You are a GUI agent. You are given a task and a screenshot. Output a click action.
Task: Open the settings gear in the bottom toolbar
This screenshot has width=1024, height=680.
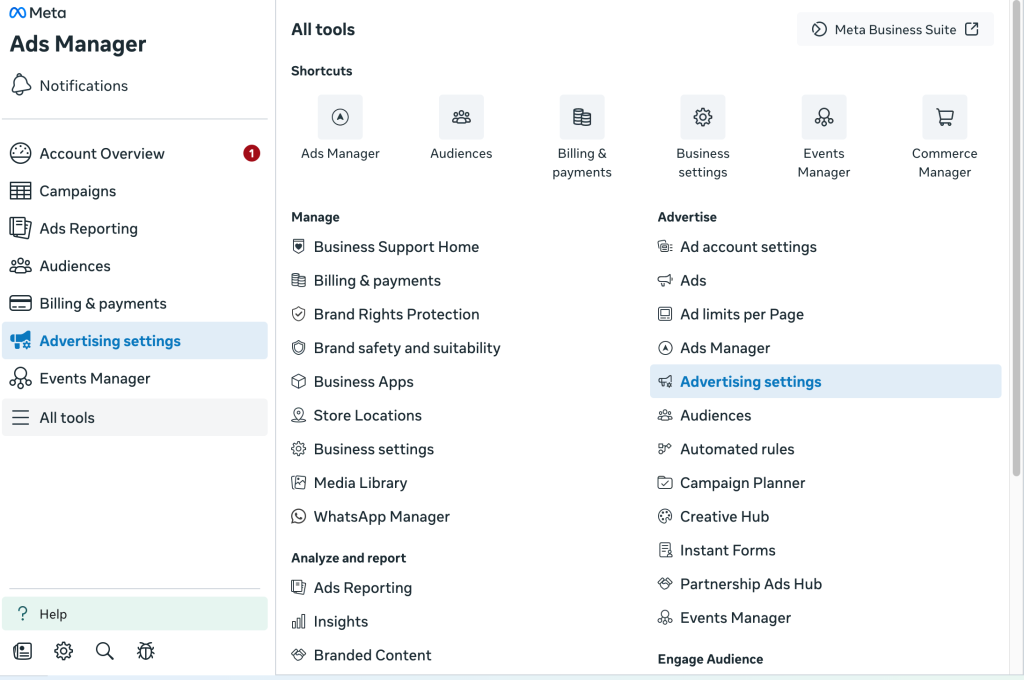pos(63,650)
